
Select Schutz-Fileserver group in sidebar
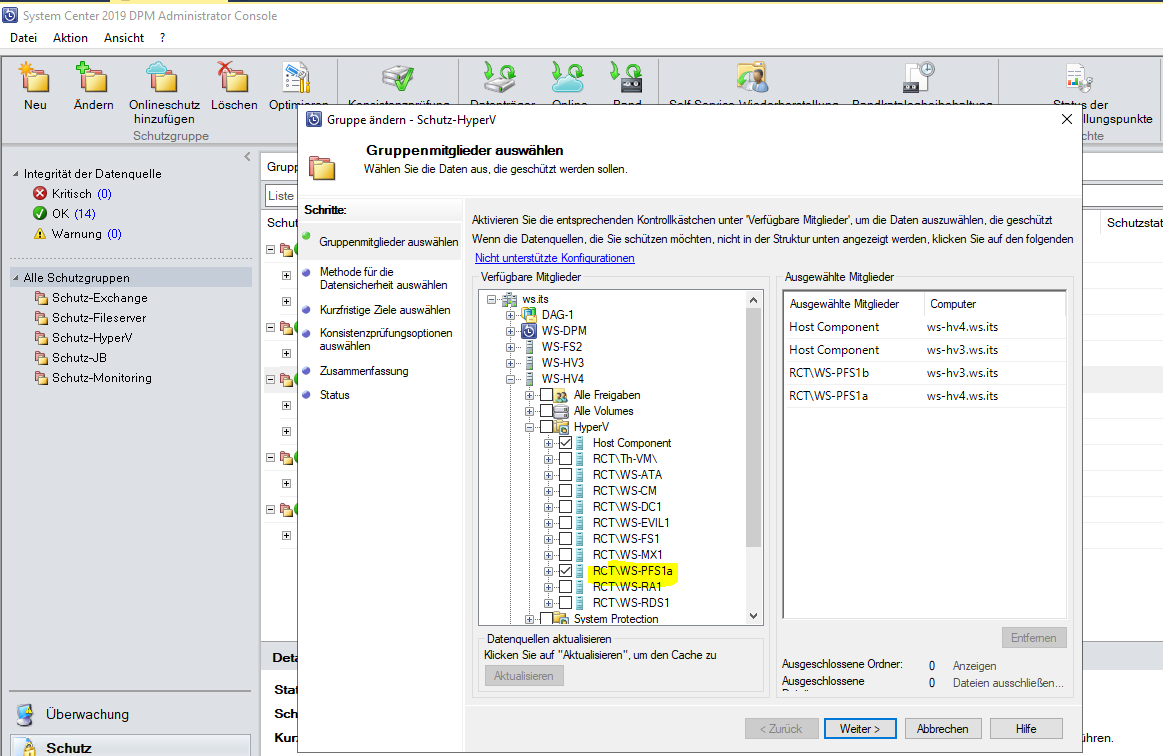[99, 318]
